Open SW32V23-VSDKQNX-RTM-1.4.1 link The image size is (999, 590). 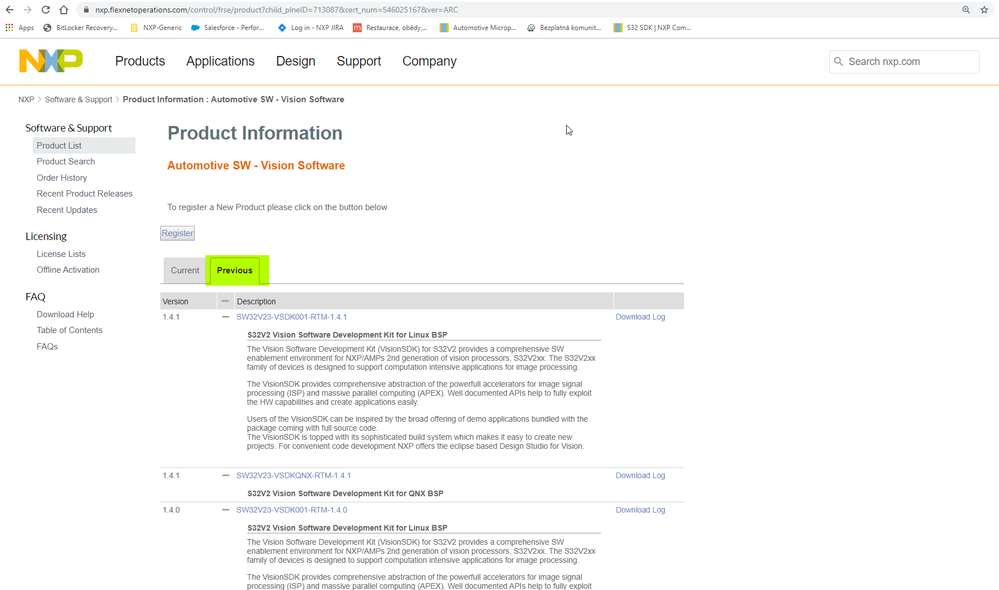[x=294, y=475]
